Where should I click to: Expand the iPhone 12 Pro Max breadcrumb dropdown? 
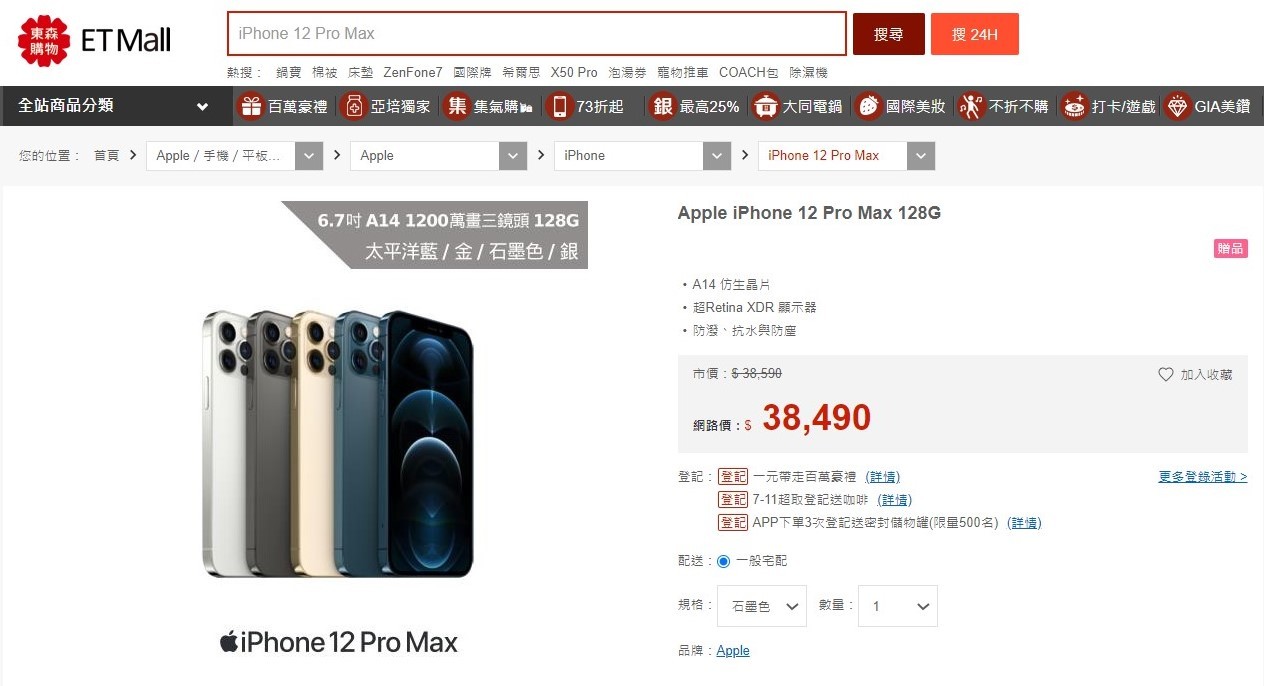point(921,156)
